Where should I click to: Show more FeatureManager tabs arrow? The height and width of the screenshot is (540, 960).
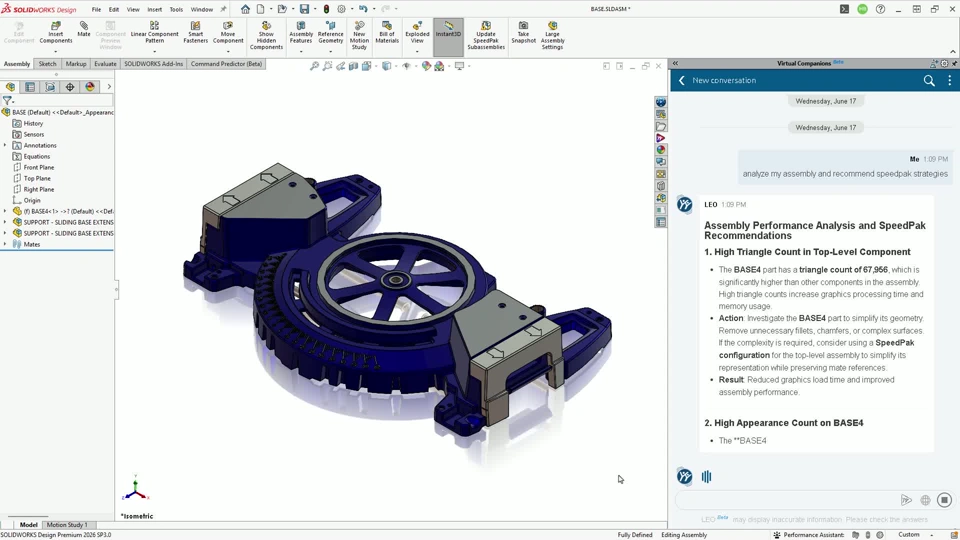click(109, 87)
